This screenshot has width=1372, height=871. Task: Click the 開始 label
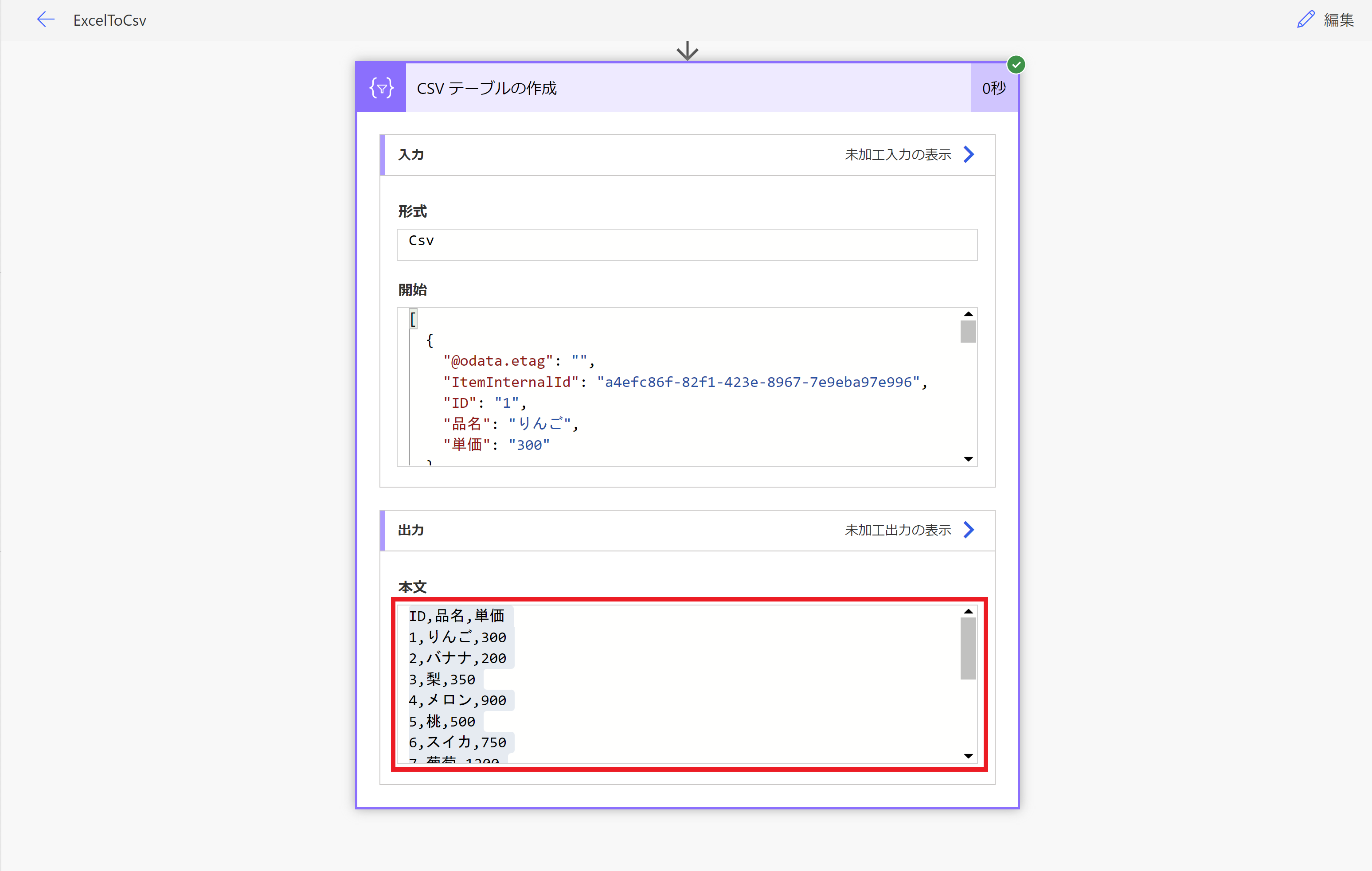click(x=413, y=289)
